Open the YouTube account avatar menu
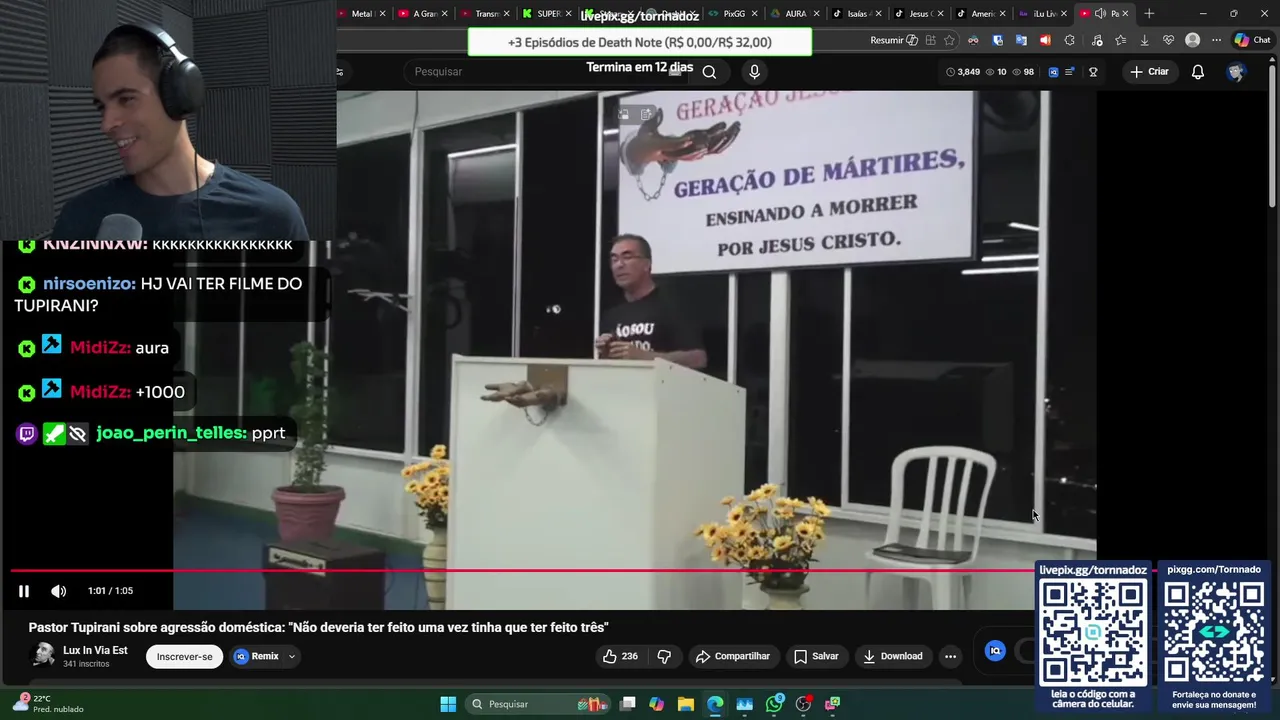 1236,71
